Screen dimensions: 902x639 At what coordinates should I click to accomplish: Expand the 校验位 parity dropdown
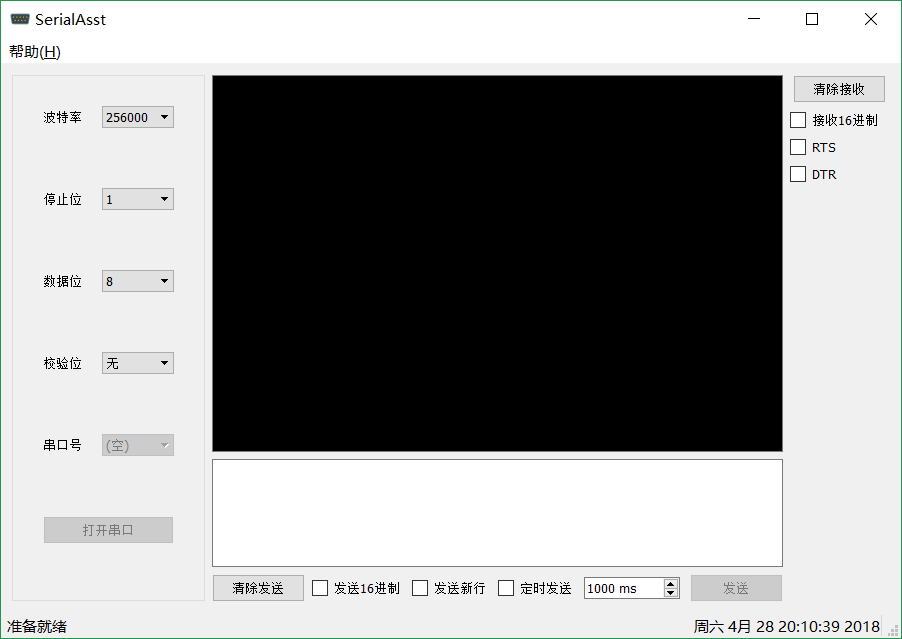click(137, 363)
